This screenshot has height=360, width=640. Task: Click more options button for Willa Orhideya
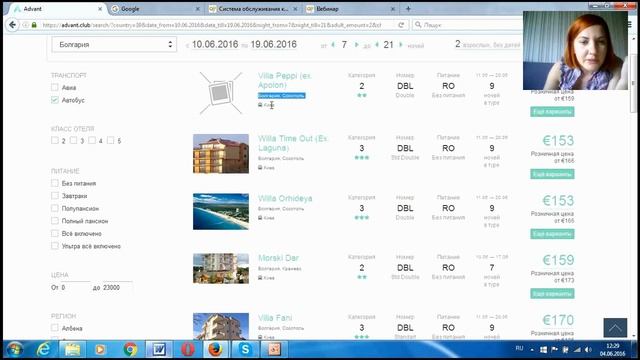click(552, 234)
